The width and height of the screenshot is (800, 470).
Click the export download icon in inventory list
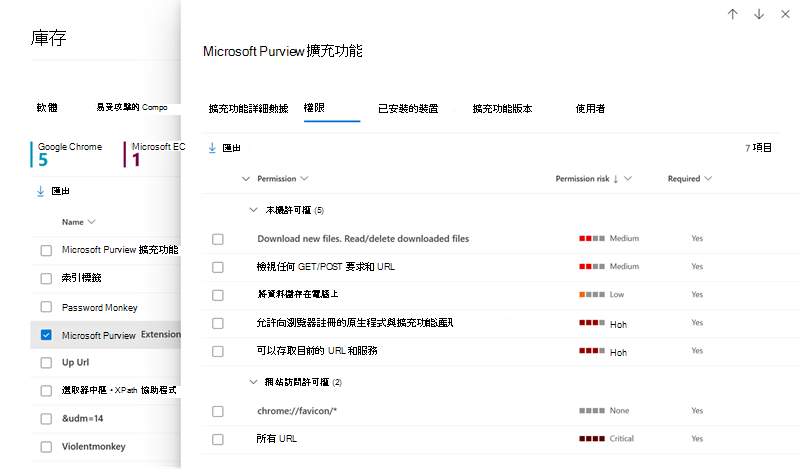[41, 191]
